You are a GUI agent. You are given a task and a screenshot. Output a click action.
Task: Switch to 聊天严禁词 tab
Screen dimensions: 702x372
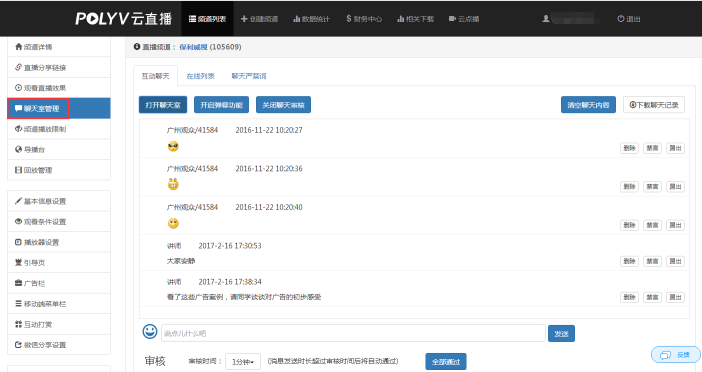249,76
